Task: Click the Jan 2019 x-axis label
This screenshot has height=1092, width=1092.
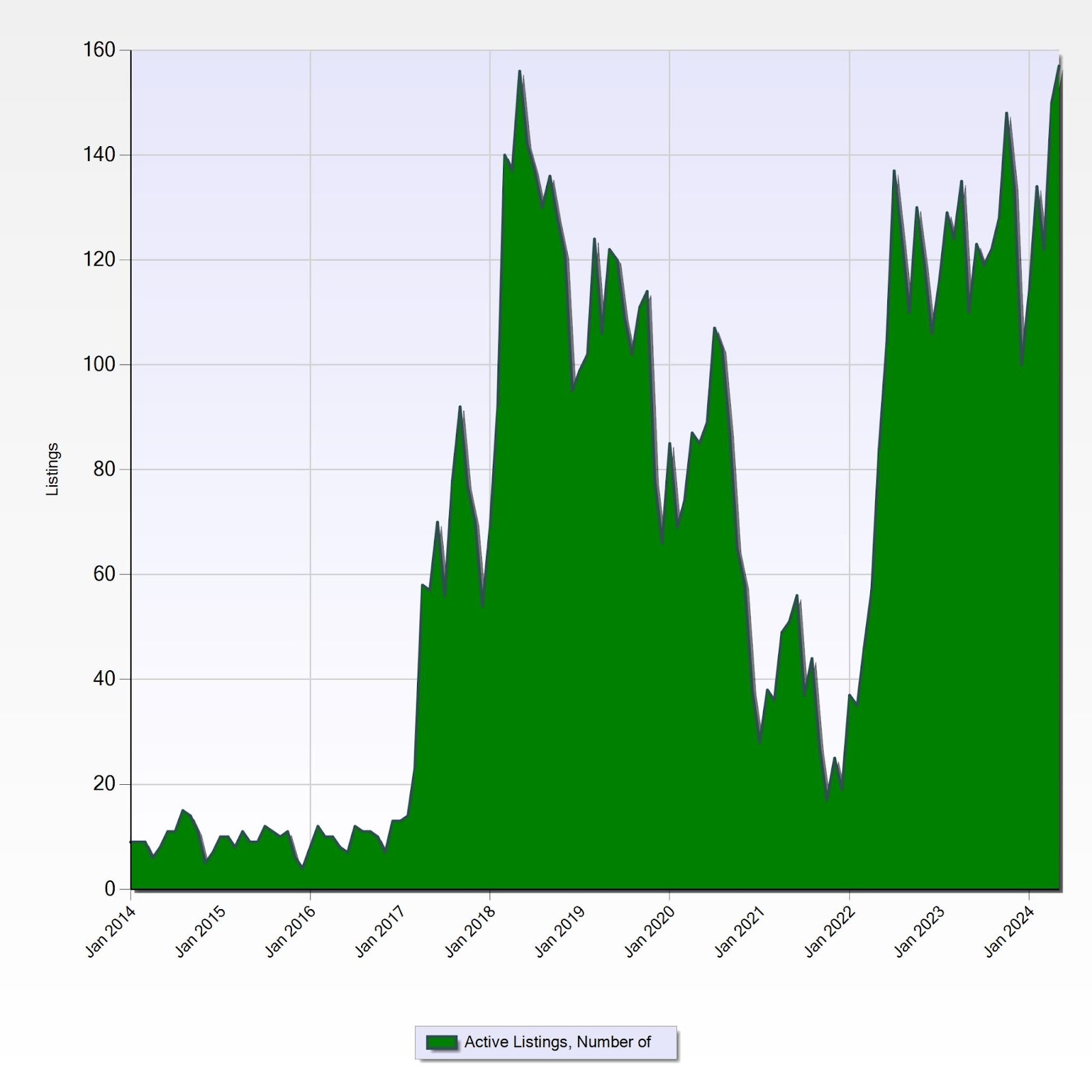Action: 560,932
